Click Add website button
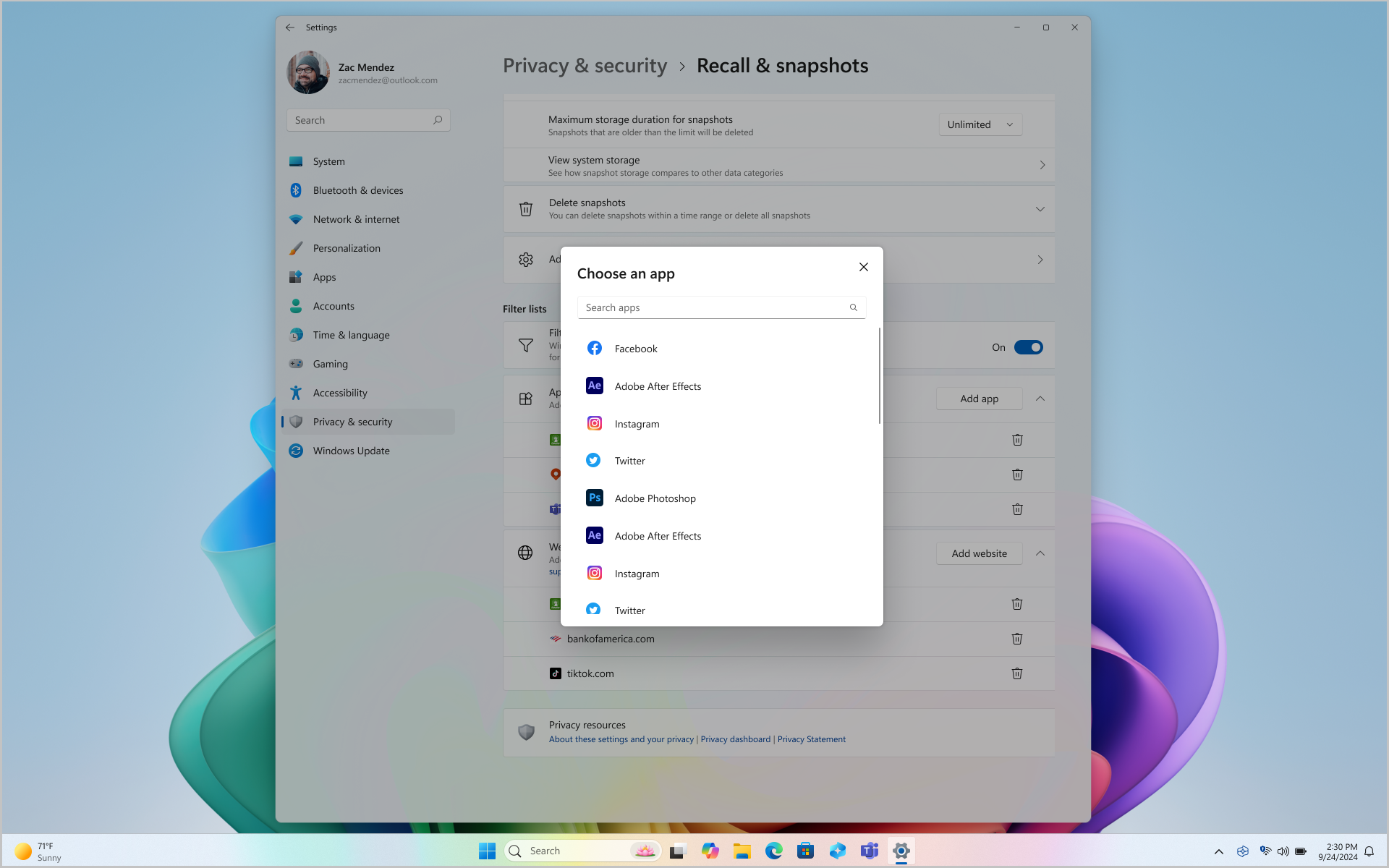 pyautogui.click(x=979, y=553)
